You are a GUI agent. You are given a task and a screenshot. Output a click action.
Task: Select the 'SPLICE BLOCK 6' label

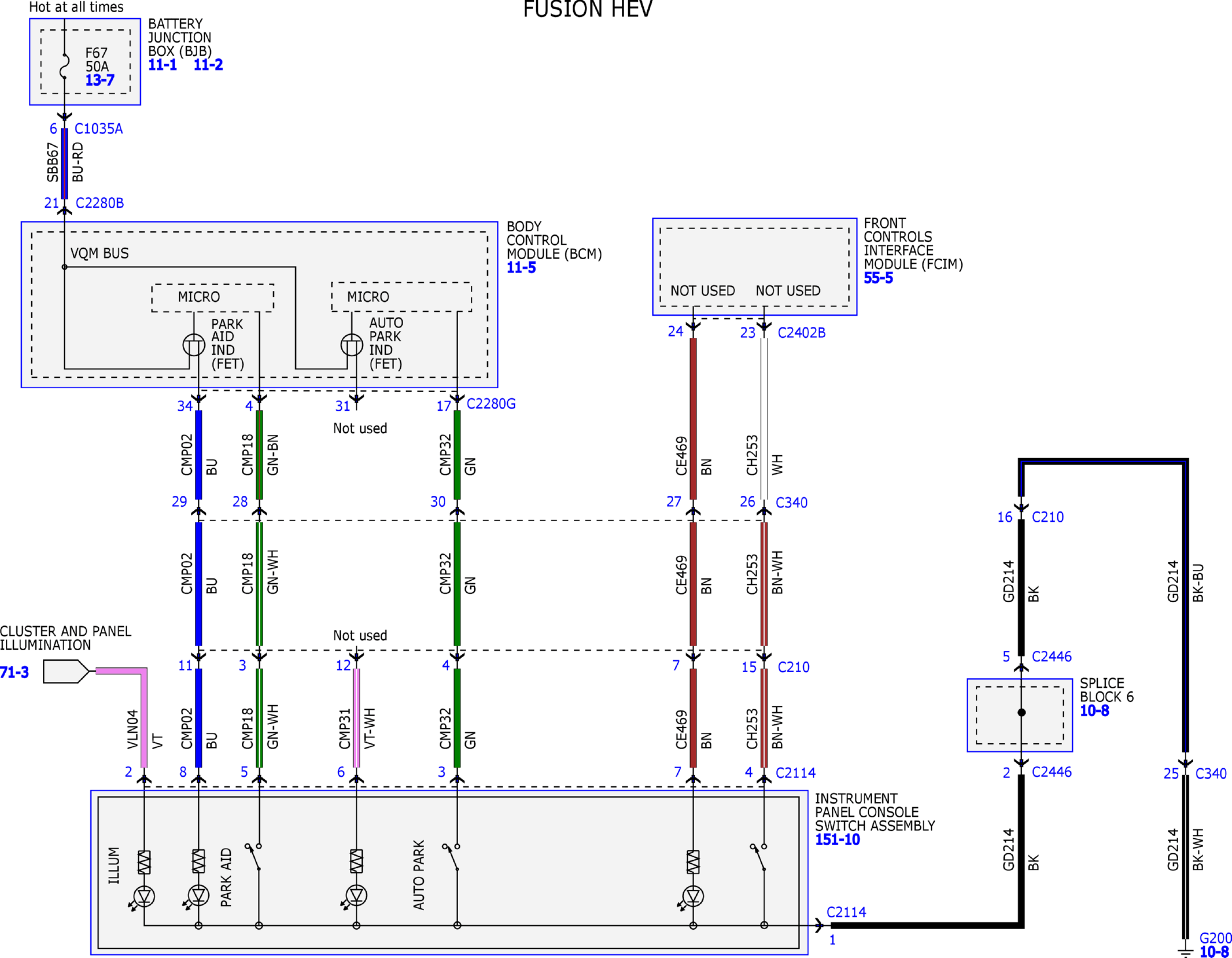[x=1106, y=690]
